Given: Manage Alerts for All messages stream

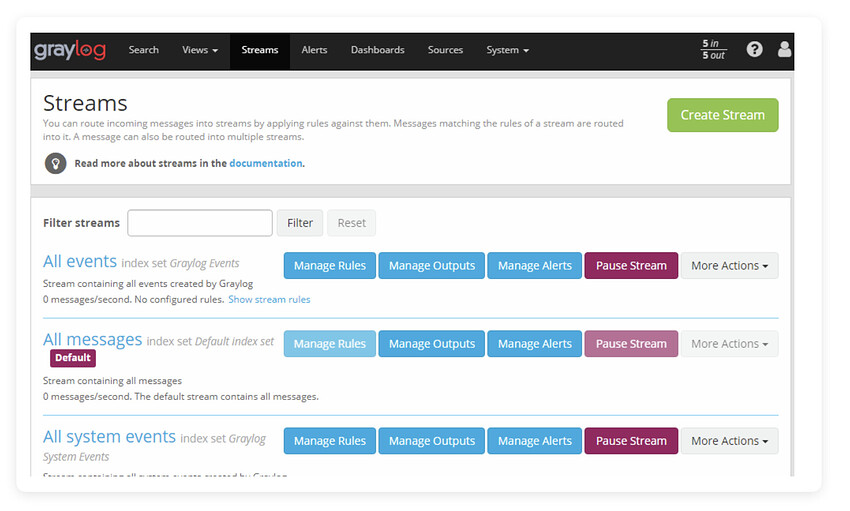Looking at the screenshot, I should [x=535, y=344].
